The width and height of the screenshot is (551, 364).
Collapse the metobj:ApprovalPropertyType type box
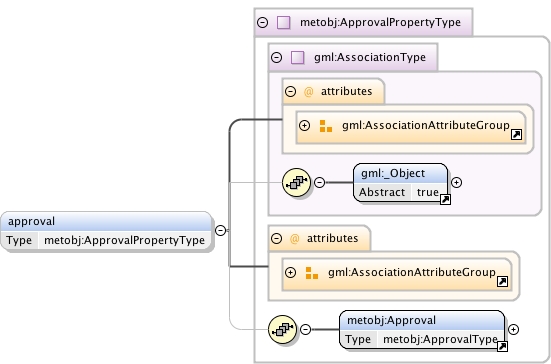[262, 22]
